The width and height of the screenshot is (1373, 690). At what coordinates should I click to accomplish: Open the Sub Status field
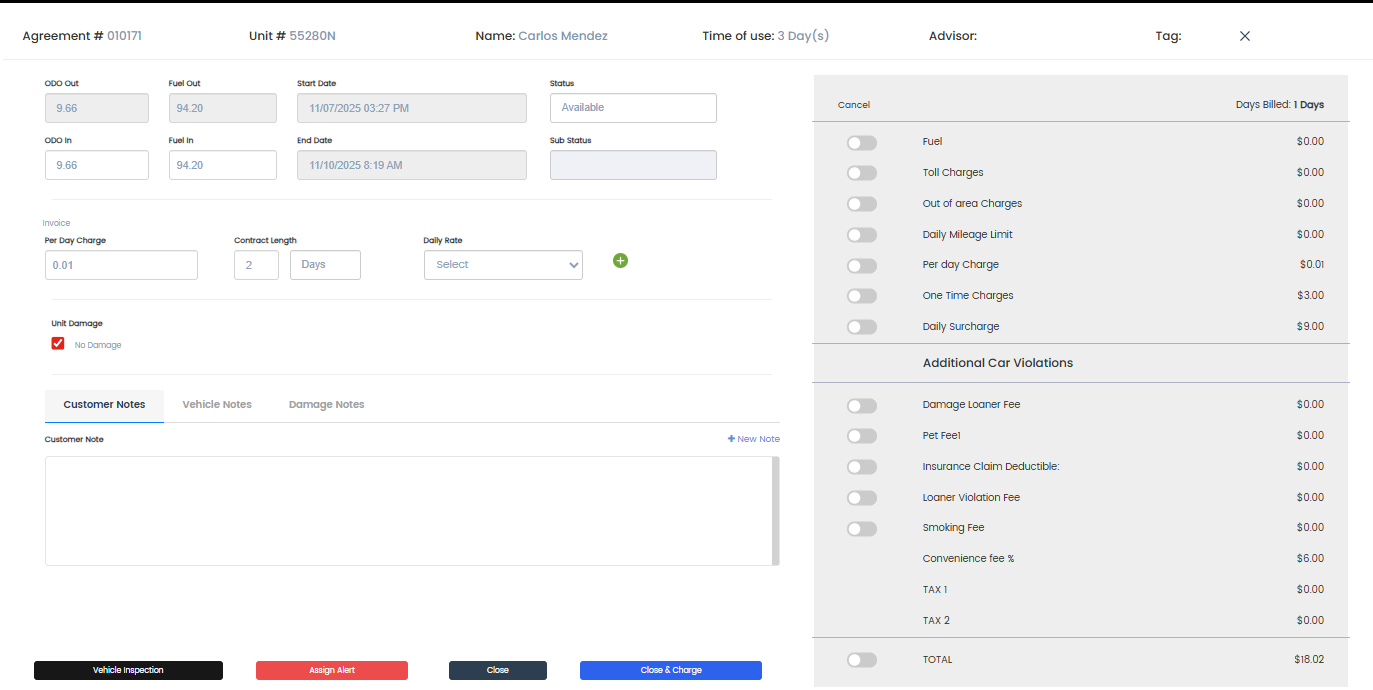633,165
